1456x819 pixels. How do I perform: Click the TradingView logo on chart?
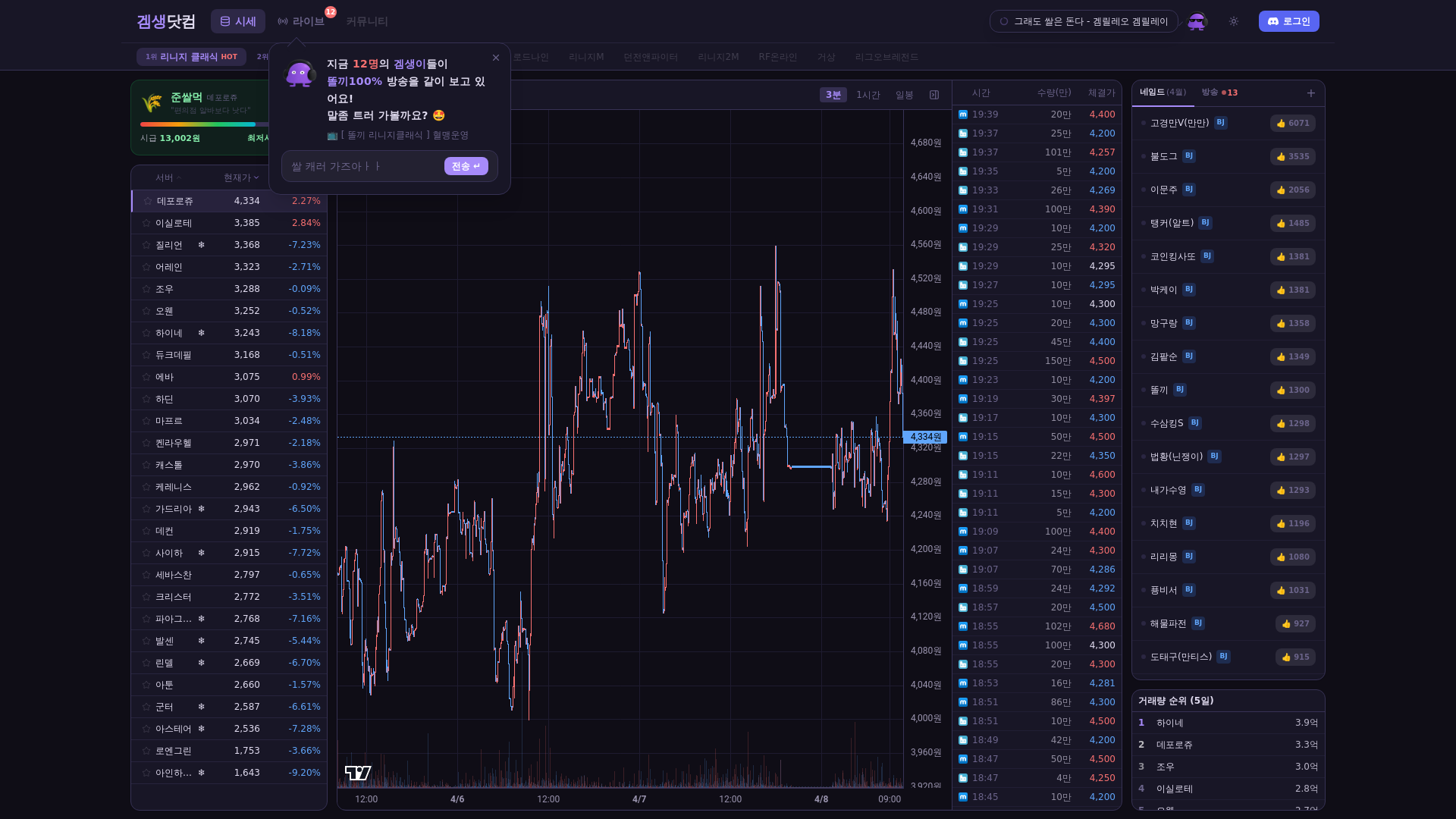point(358,773)
